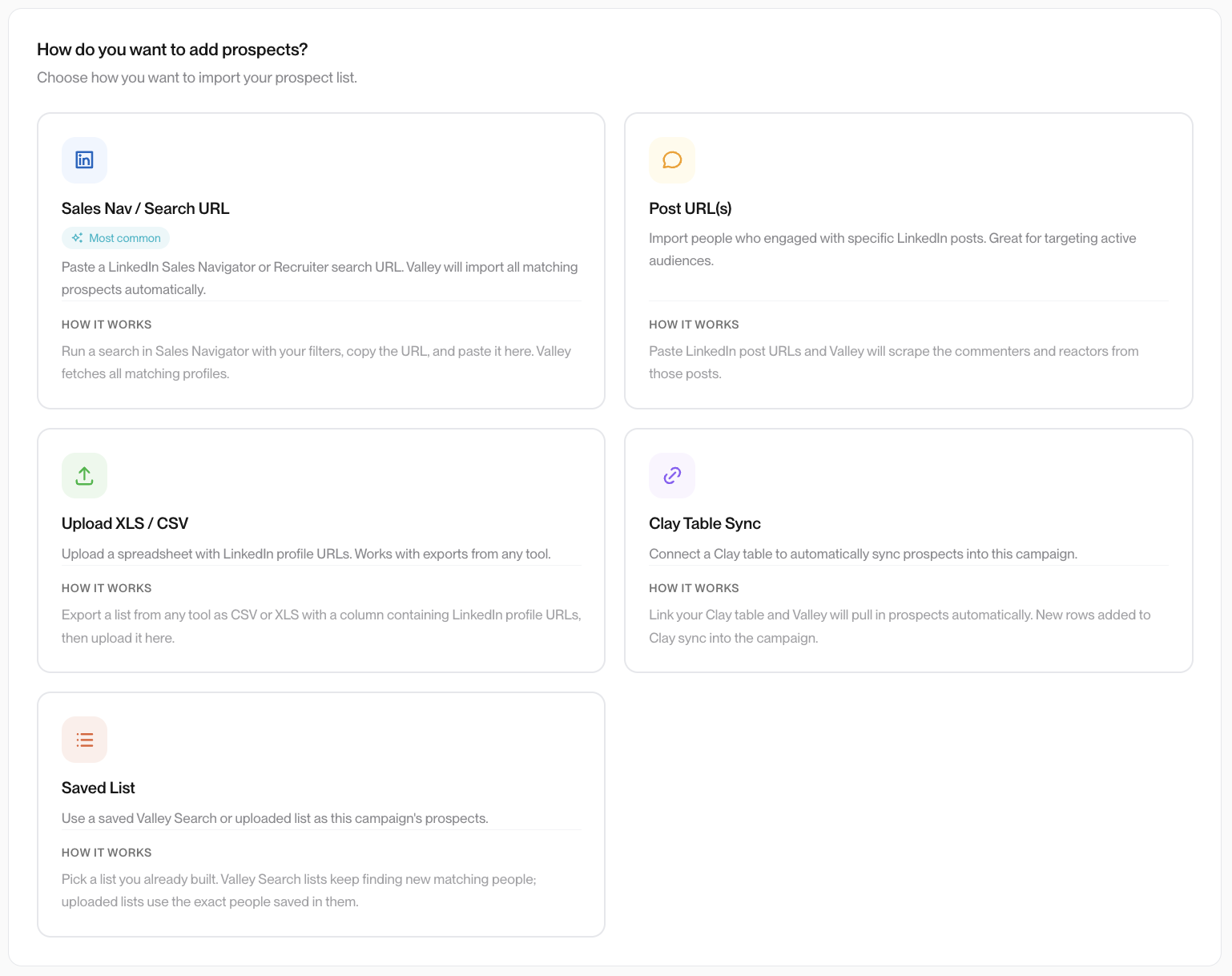Click the Post URL(s) engaged audience description
This screenshot has height=976, width=1232.
(892, 249)
